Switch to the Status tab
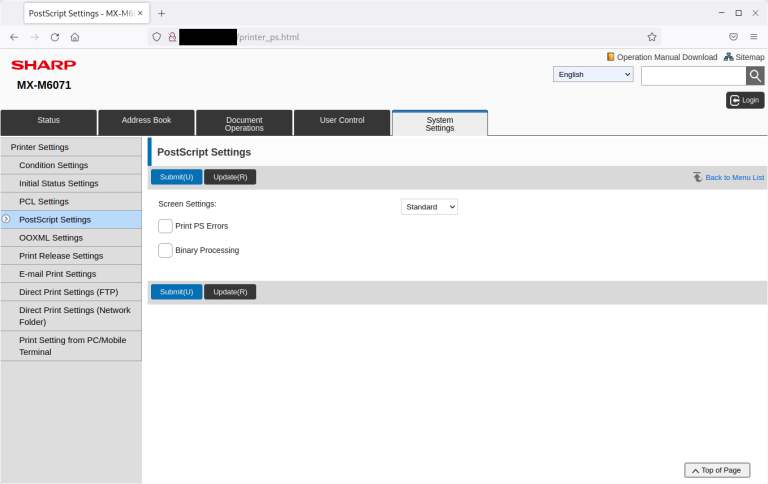This screenshot has width=768, height=484. click(x=48, y=122)
